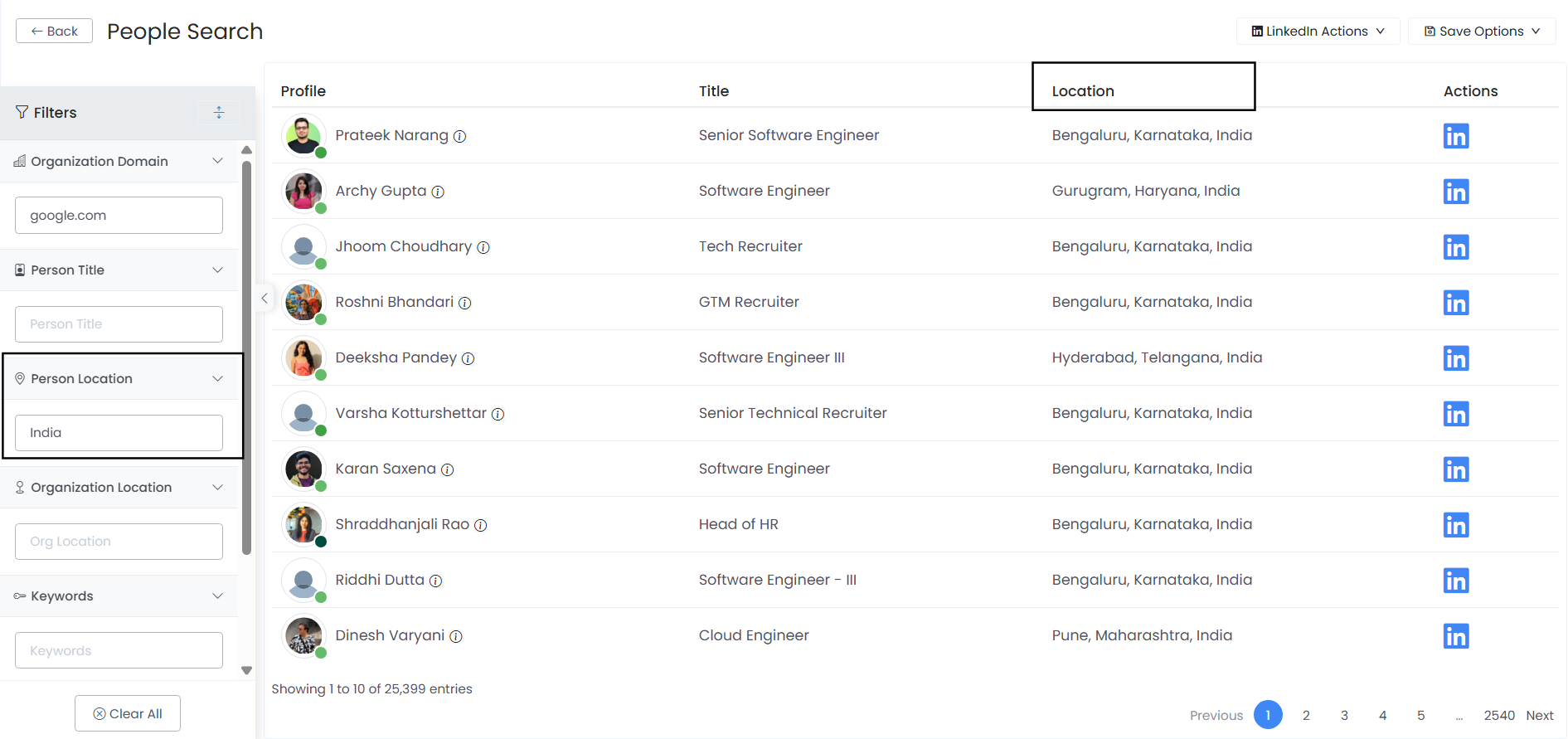
Task: Open Prateek Narang's LinkedIn profile icon
Action: [x=1455, y=136]
